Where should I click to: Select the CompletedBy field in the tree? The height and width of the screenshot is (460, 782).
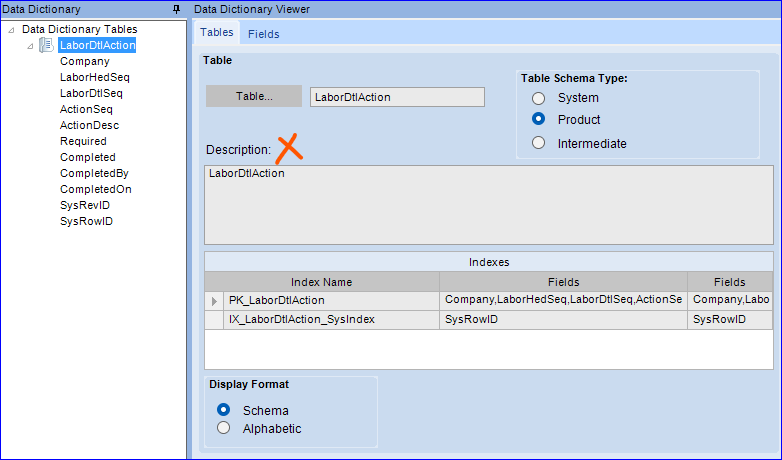pyautogui.click(x=94, y=173)
